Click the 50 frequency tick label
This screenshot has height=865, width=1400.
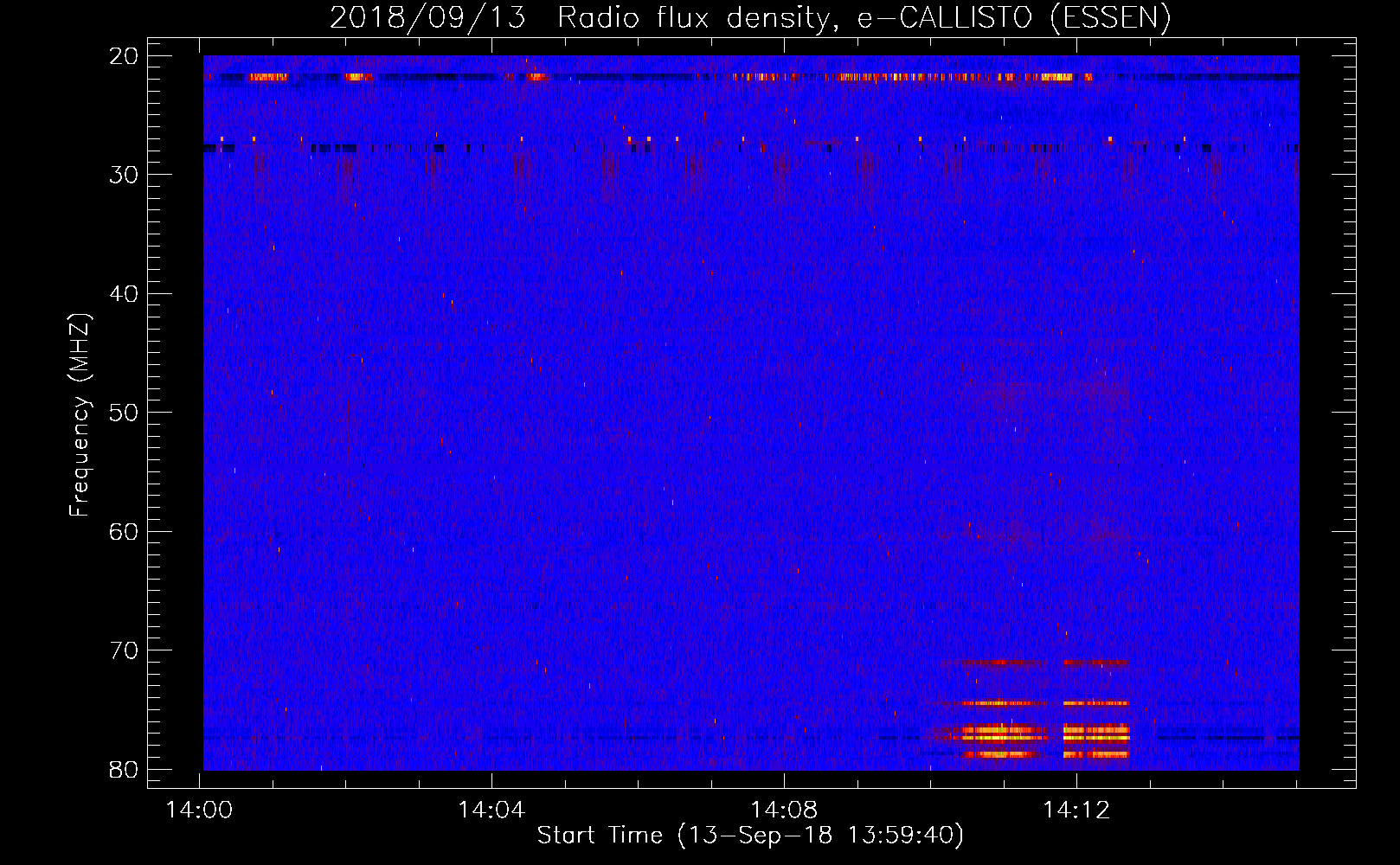pos(125,413)
